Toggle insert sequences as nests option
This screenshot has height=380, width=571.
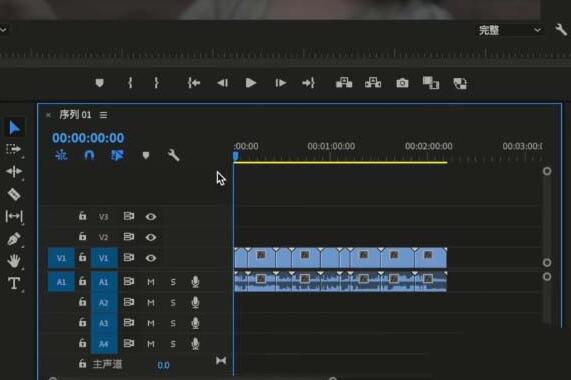pos(61,155)
